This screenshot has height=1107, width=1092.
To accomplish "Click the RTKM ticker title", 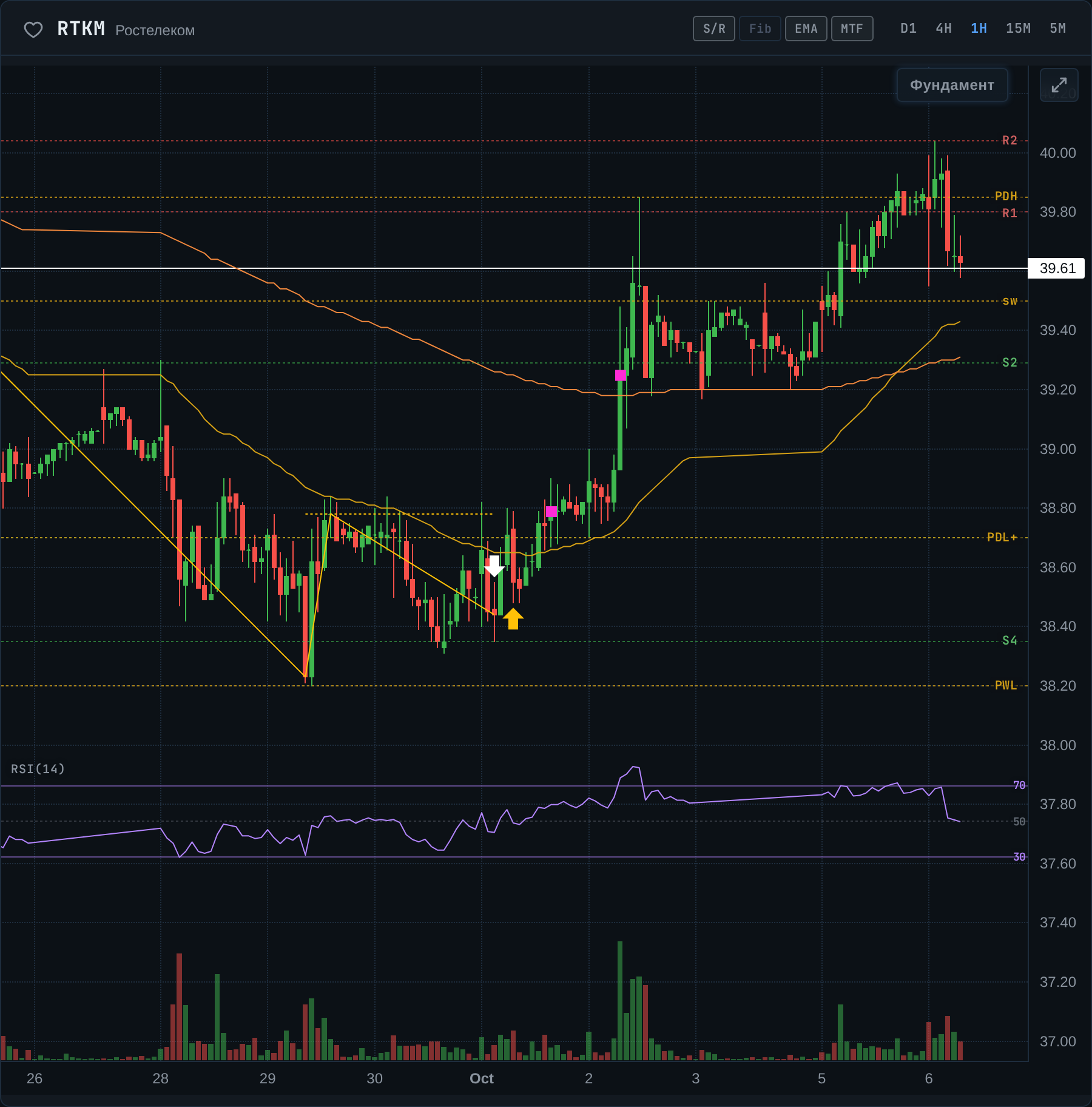I will tap(81, 29).
